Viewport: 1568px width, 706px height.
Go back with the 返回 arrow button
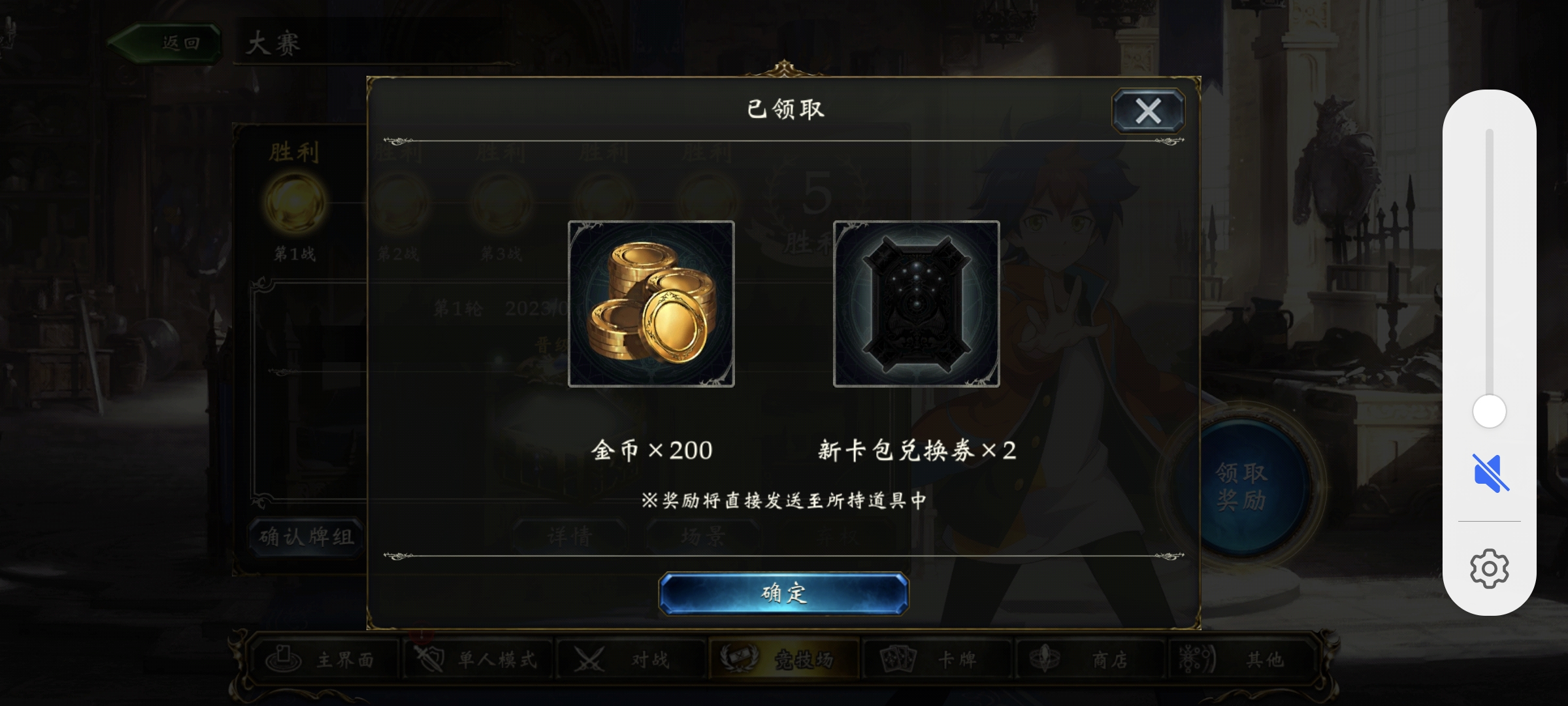click(x=165, y=43)
